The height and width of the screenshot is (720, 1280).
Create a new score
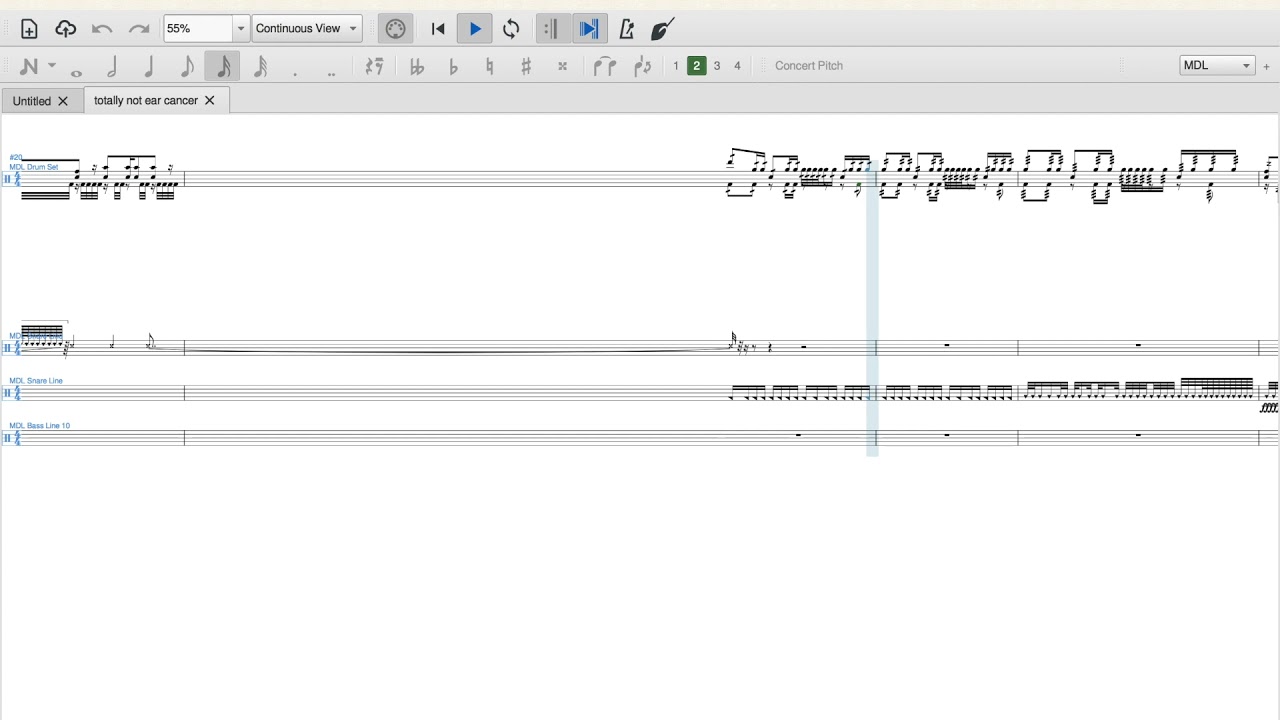(29, 29)
